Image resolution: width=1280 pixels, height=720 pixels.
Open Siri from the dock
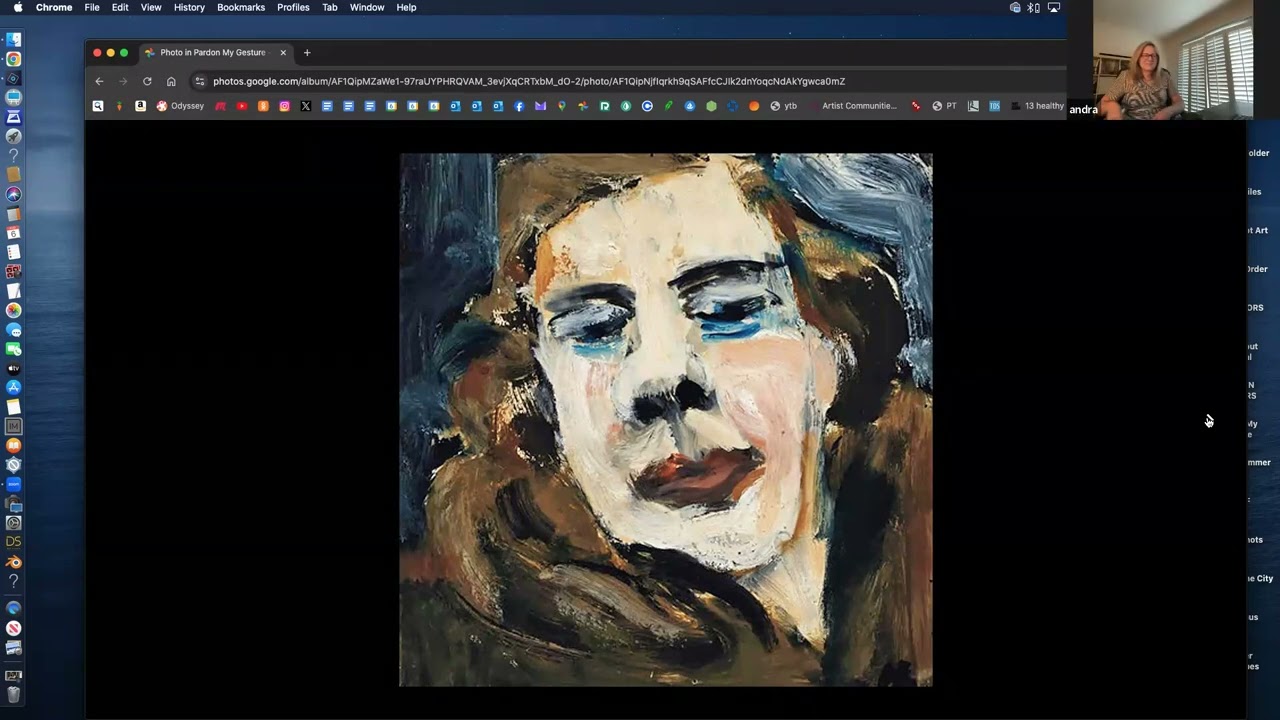click(13, 194)
